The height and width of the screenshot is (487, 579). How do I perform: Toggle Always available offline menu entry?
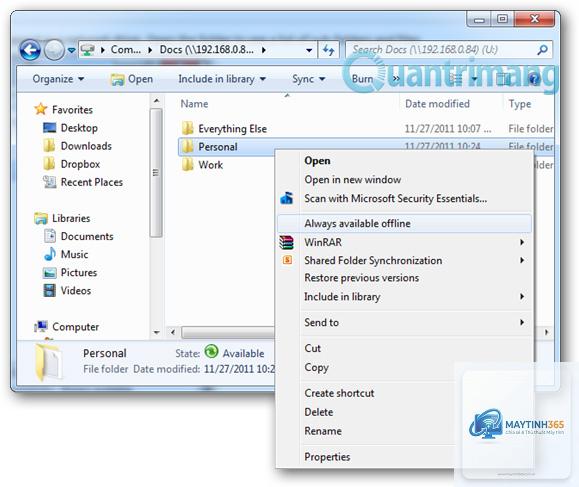click(404, 223)
